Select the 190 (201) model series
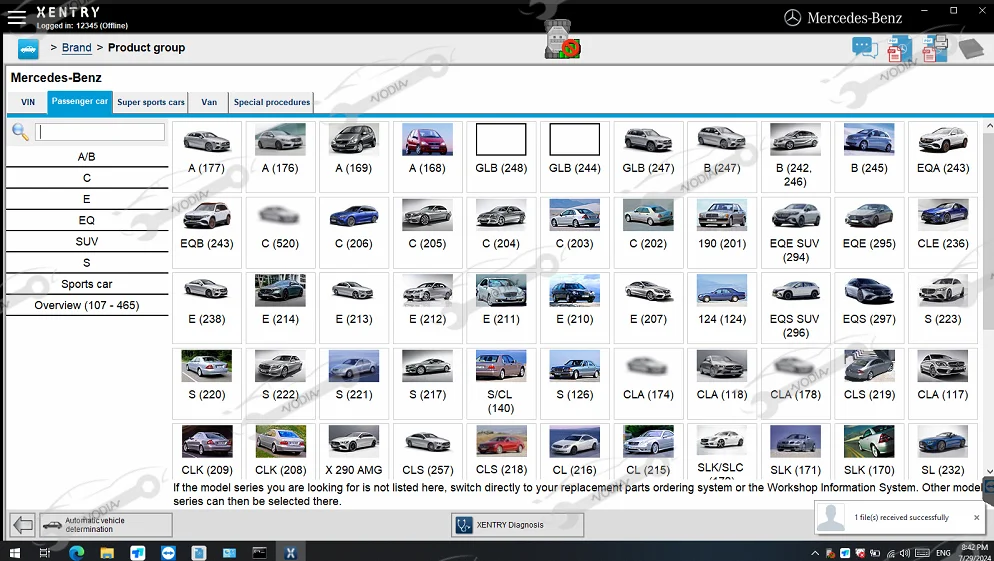994x561 pixels. tap(722, 232)
